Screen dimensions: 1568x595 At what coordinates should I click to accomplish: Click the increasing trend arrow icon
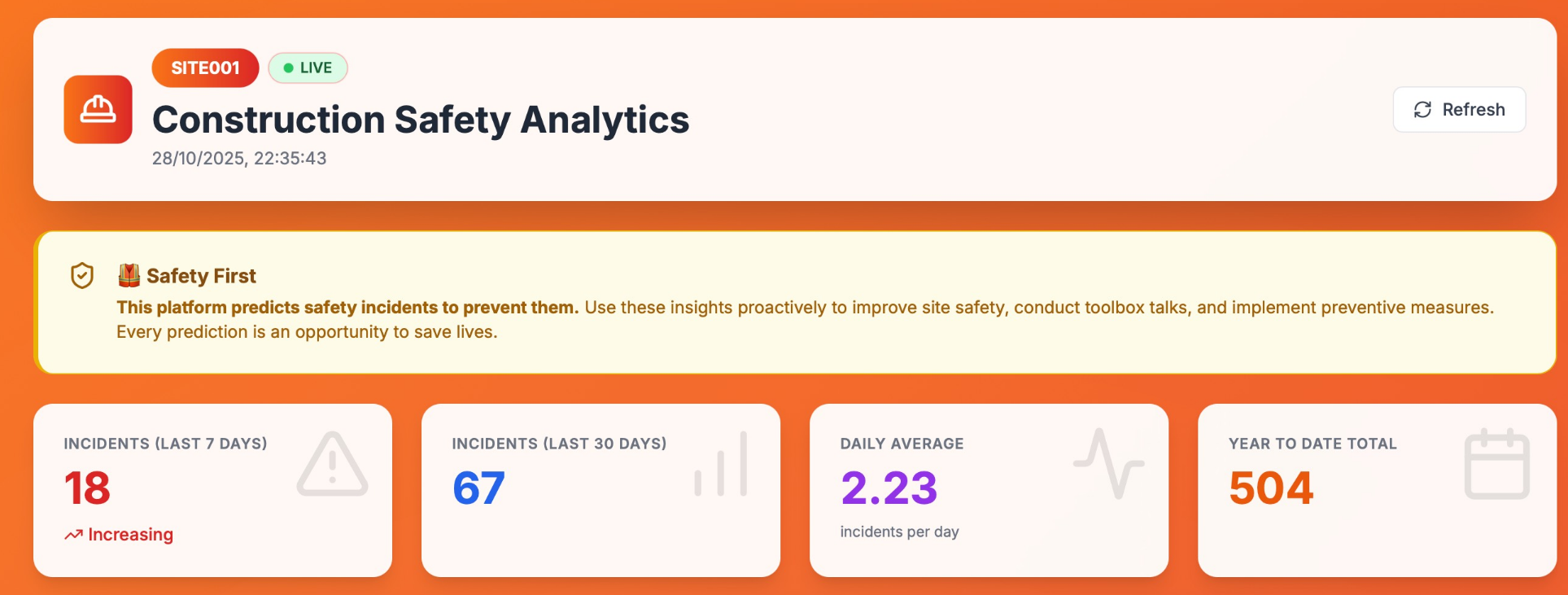[x=73, y=535]
